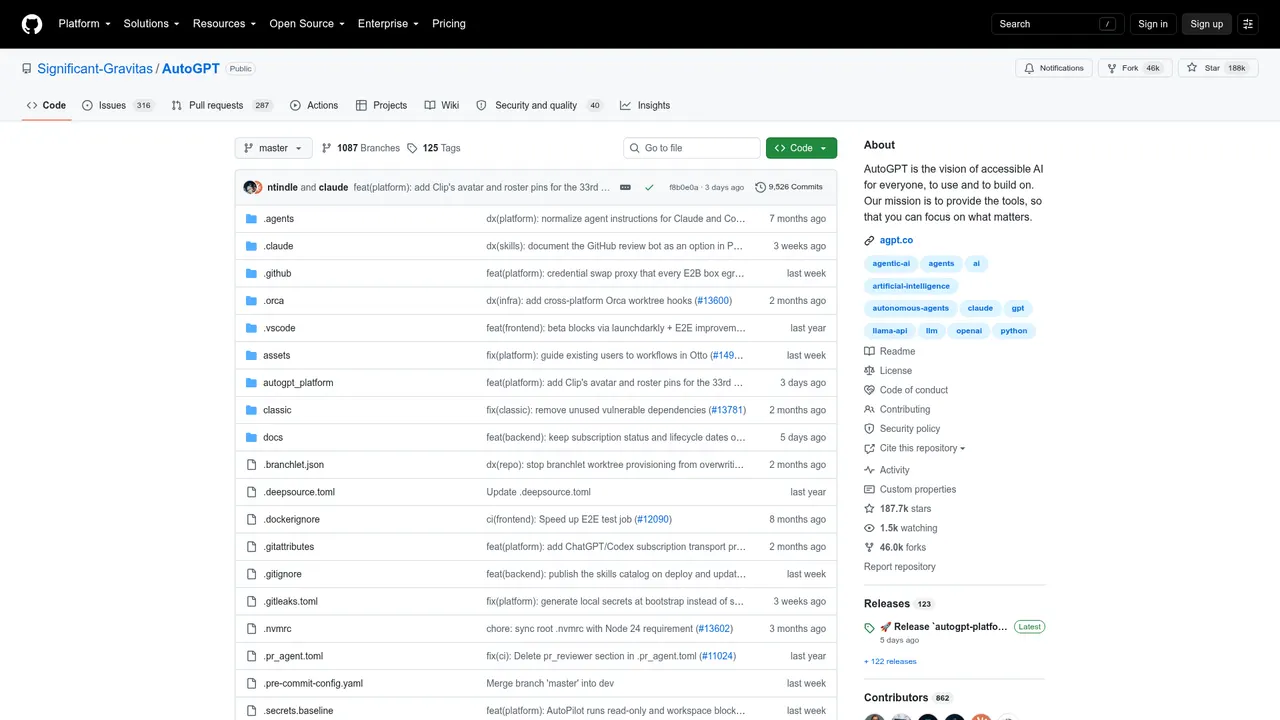Open the Activity pulse icon
The width and height of the screenshot is (1280, 720).
tap(870, 470)
